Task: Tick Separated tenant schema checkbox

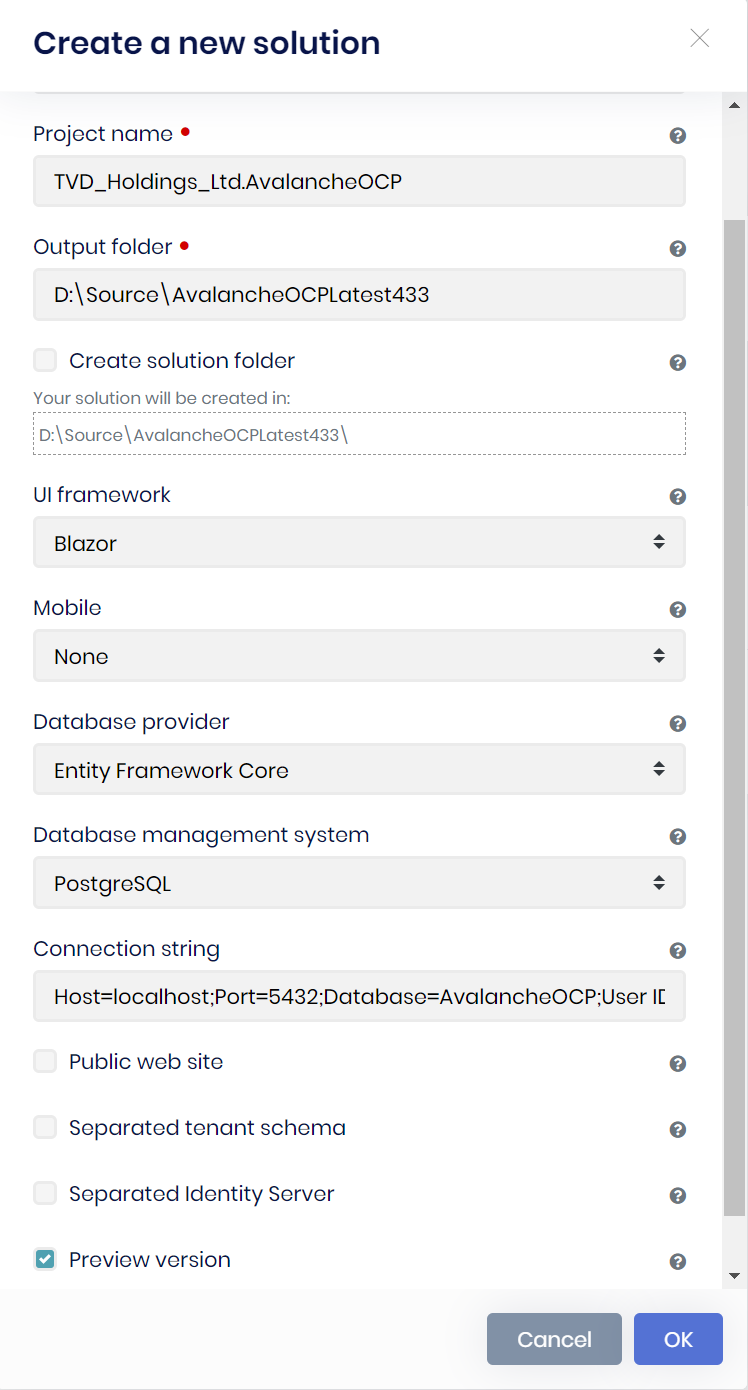Action: tap(45, 1128)
